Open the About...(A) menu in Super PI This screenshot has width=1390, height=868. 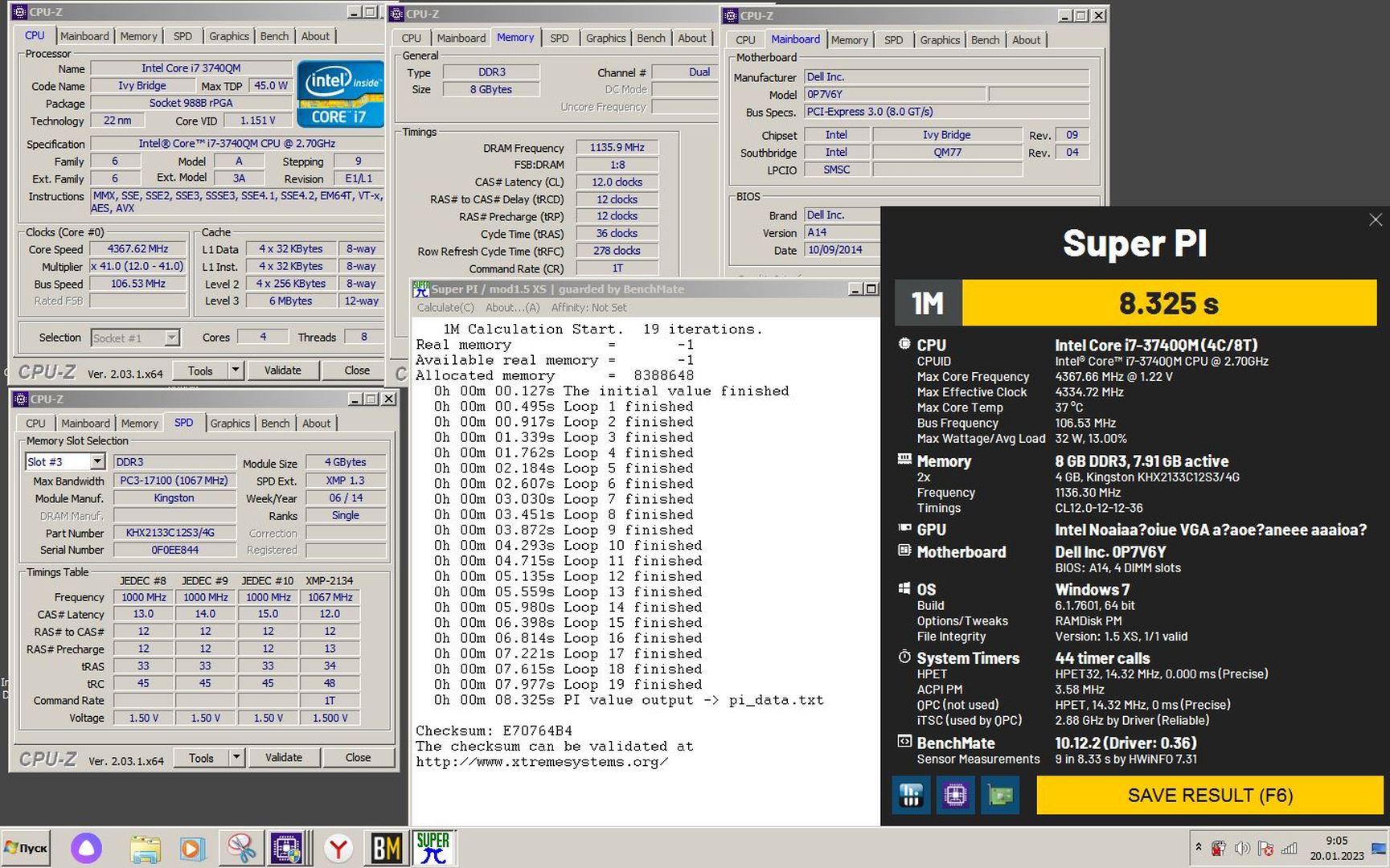[x=513, y=308]
